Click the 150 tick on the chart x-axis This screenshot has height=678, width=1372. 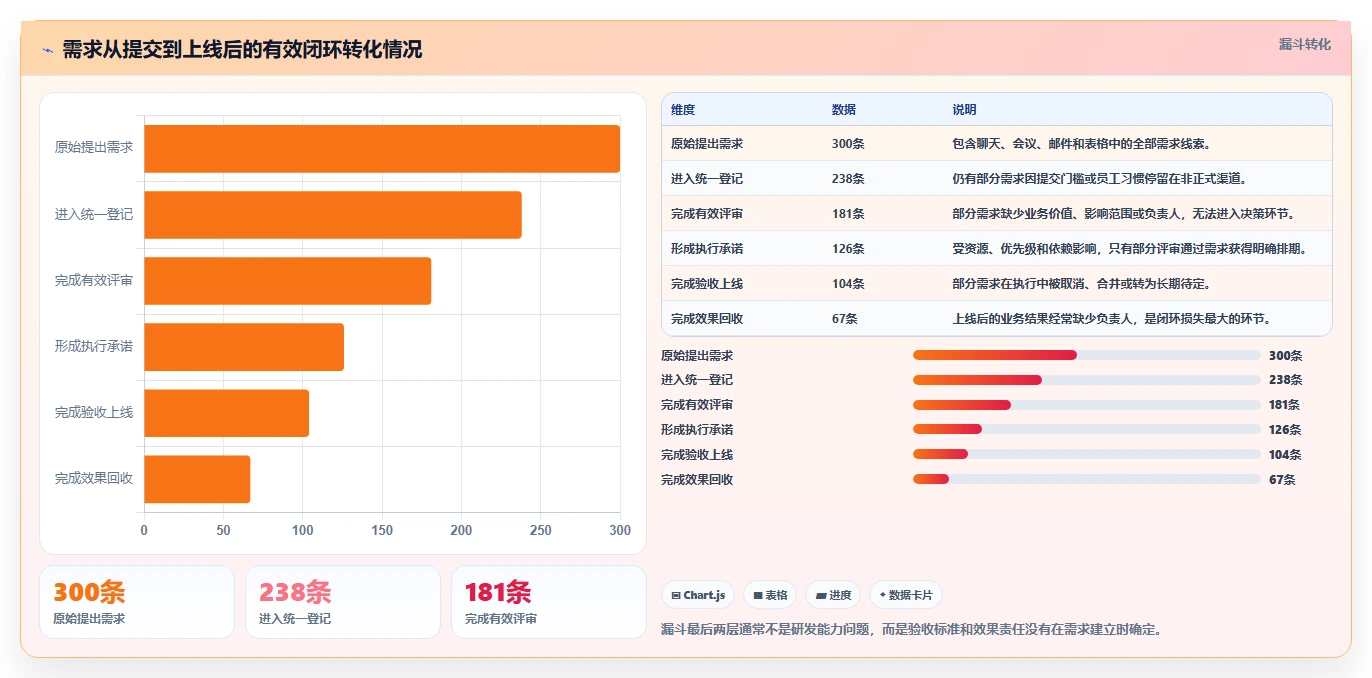(382, 530)
